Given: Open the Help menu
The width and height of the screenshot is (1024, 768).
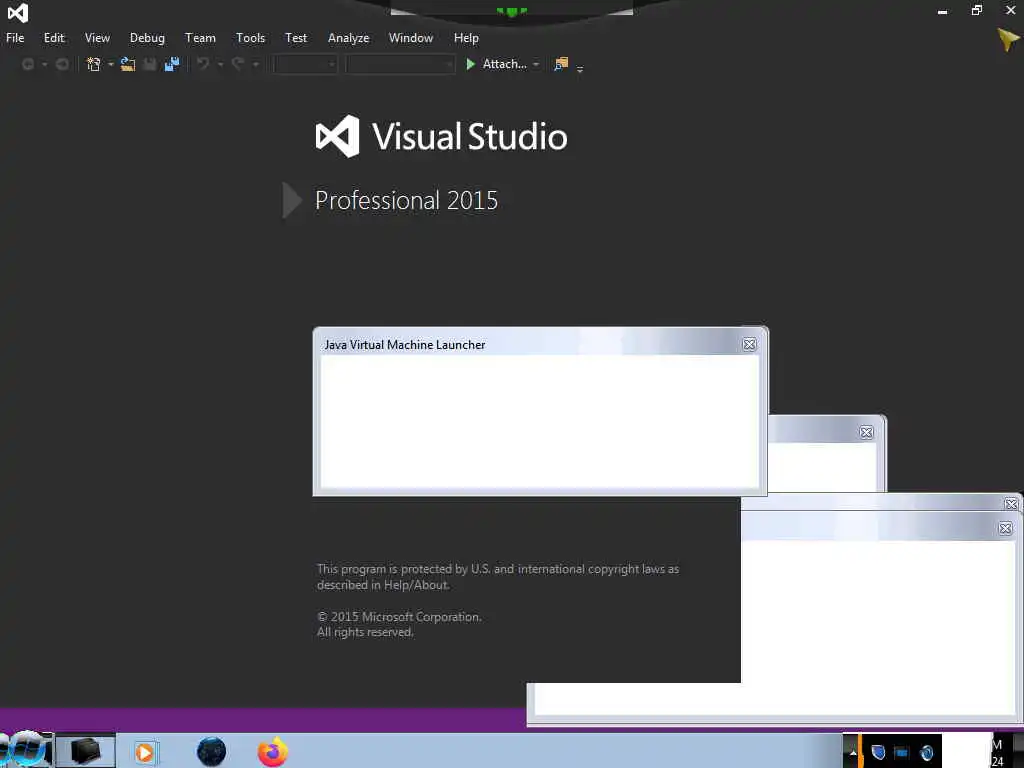Looking at the screenshot, I should tap(466, 38).
